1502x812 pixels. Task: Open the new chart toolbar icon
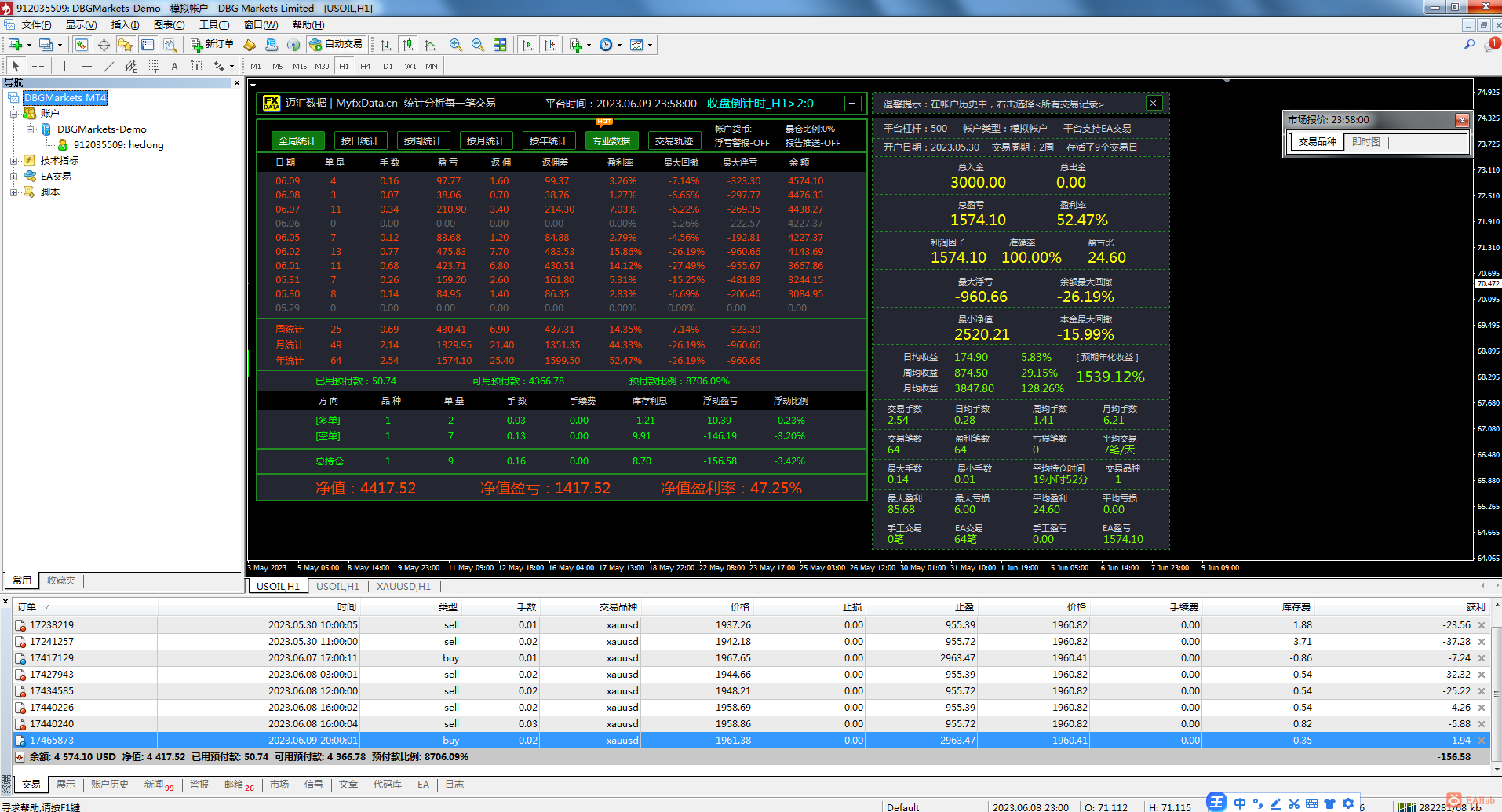tap(15, 45)
